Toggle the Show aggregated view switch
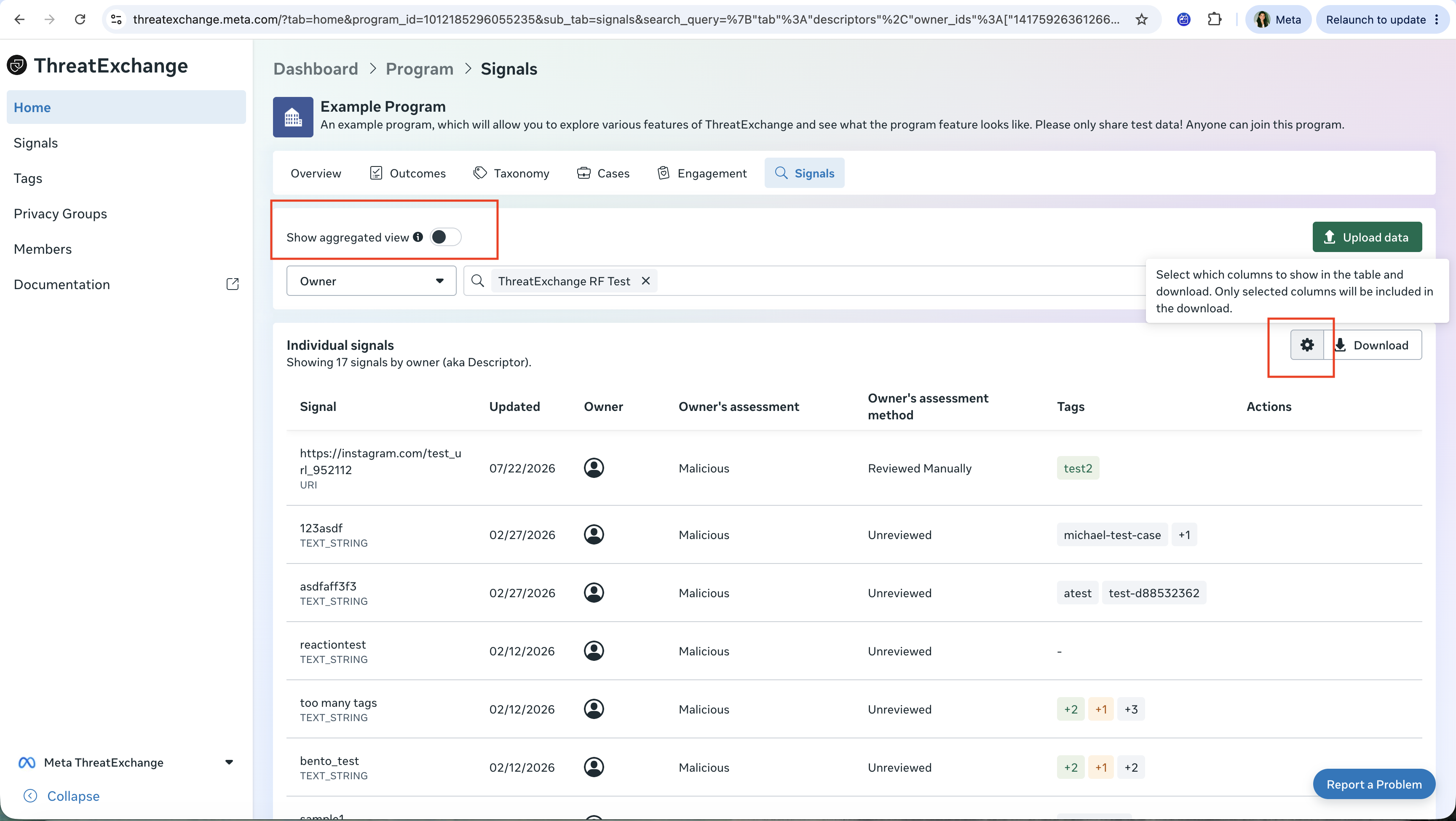 [x=445, y=237]
